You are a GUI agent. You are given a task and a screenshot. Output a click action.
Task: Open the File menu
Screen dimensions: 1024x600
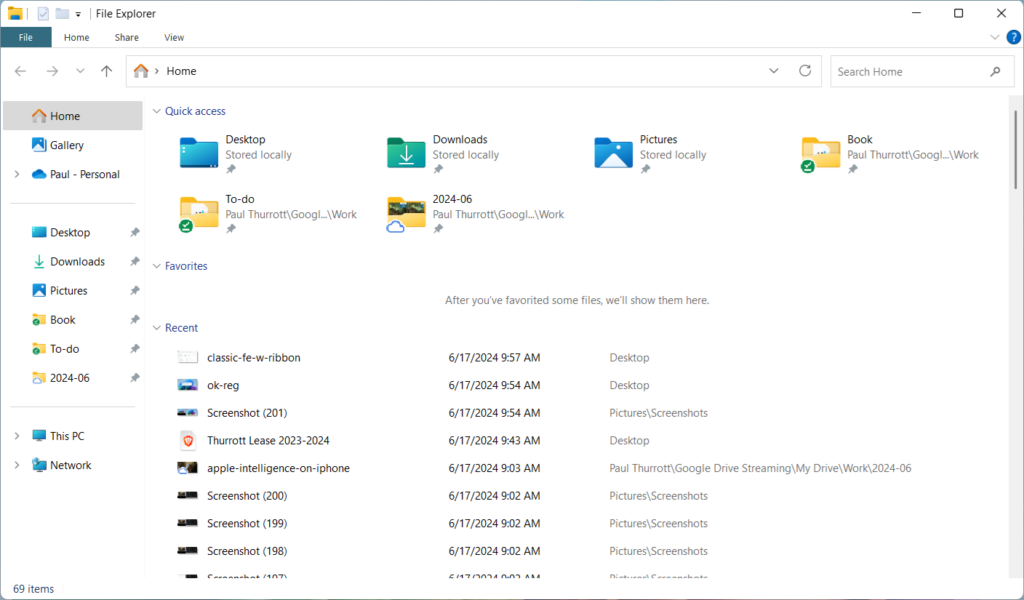click(x=26, y=36)
